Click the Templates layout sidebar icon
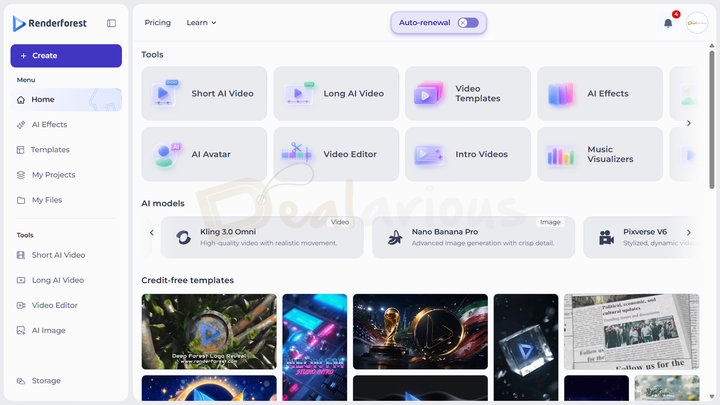This screenshot has width=720, height=405. click(x=21, y=150)
